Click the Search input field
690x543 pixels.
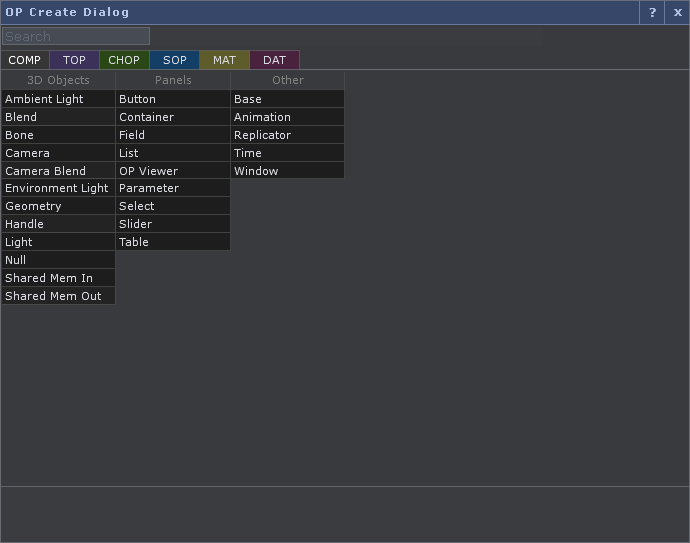[x=76, y=36]
